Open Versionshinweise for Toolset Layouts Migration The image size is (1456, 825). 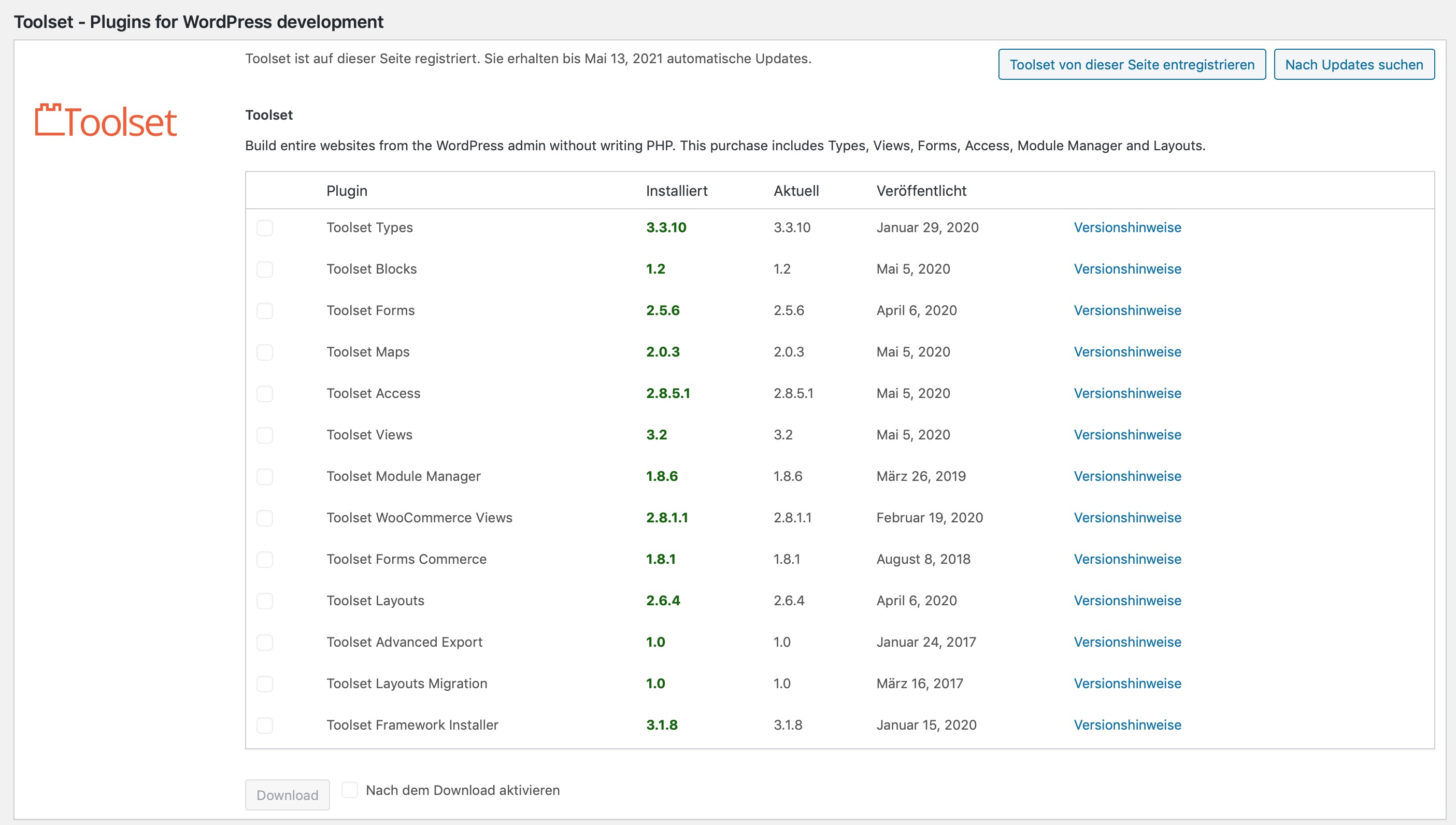pos(1127,684)
